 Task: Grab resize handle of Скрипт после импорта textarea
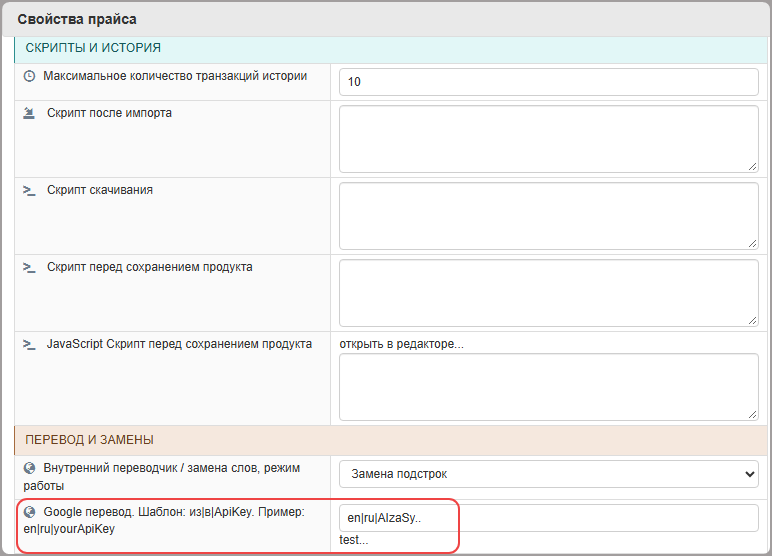click(752, 167)
